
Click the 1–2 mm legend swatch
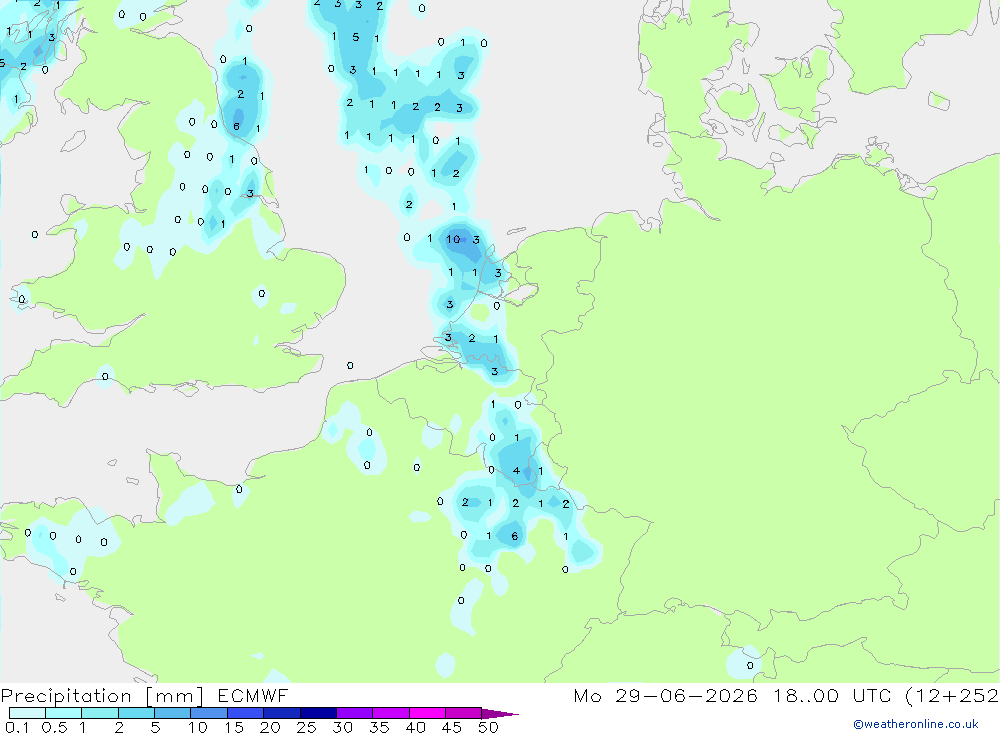point(99,713)
